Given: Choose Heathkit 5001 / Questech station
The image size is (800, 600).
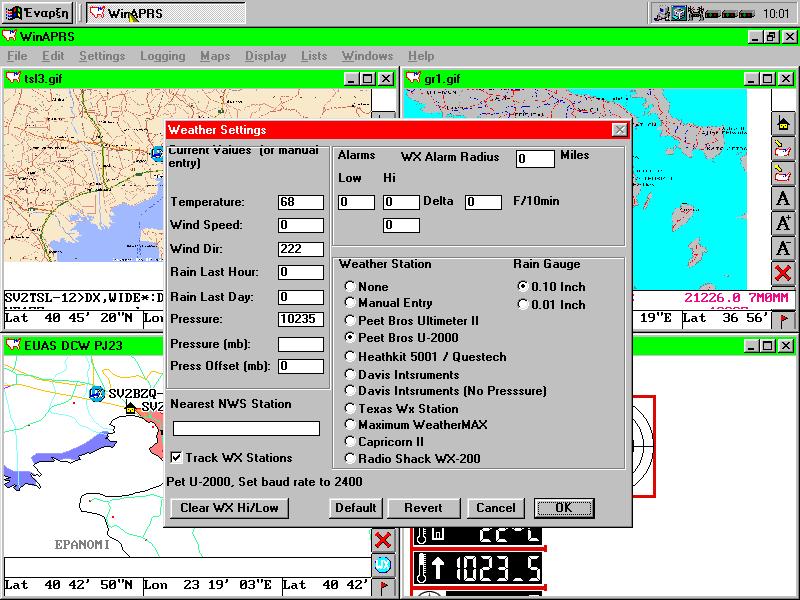Looking at the screenshot, I should [426, 357].
